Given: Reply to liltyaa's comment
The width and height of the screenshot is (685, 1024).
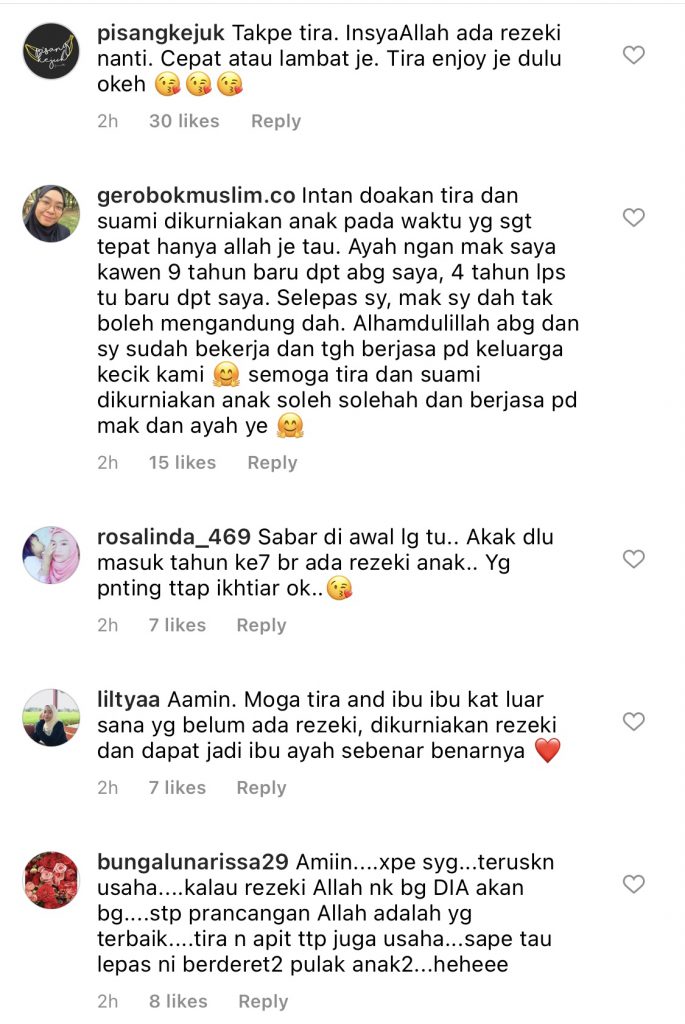Looking at the screenshot, I should [x=261, y=788].
